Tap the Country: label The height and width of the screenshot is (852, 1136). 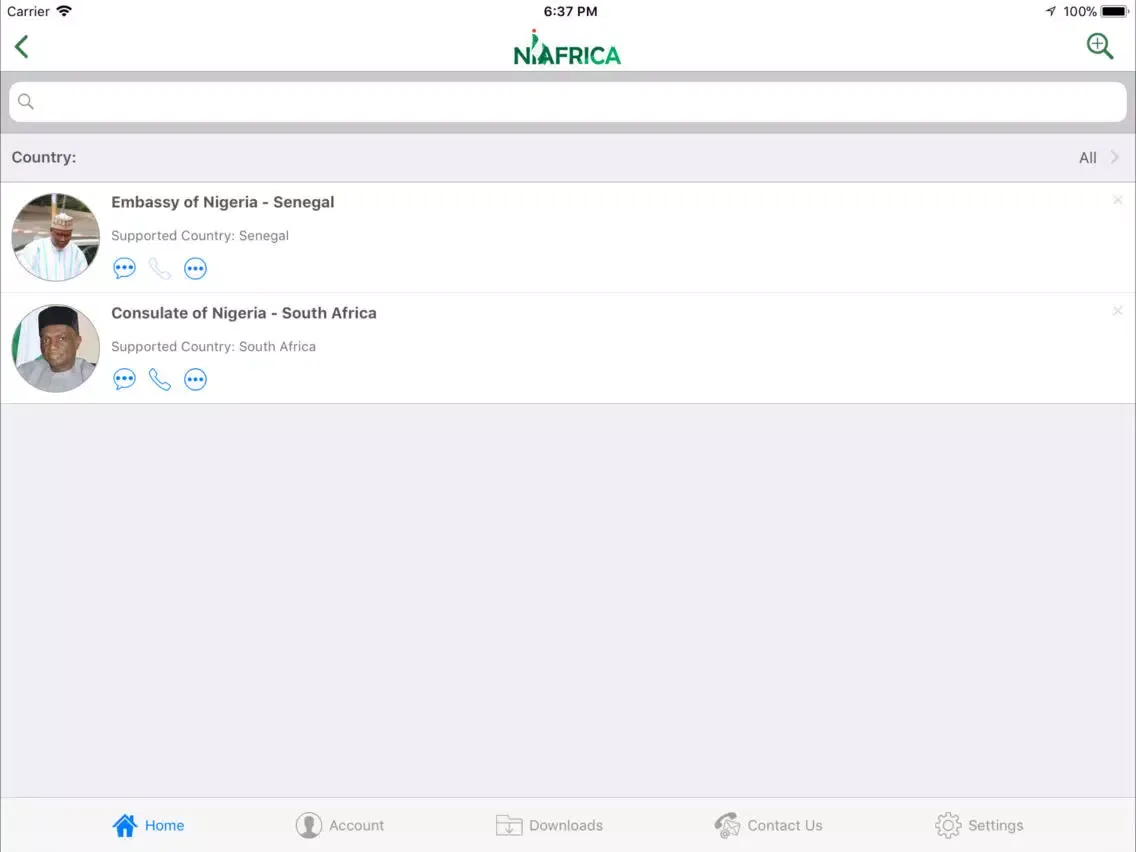[43, 157]
